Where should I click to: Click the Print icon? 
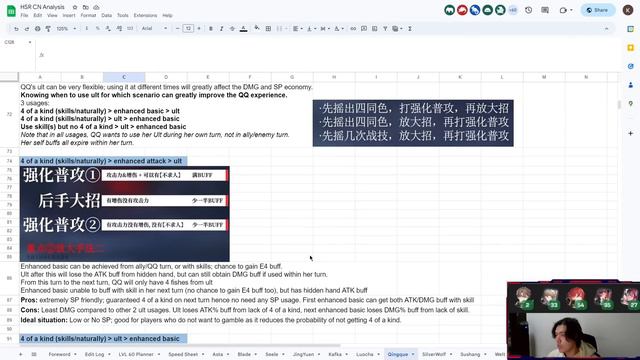tap(38, 29)
